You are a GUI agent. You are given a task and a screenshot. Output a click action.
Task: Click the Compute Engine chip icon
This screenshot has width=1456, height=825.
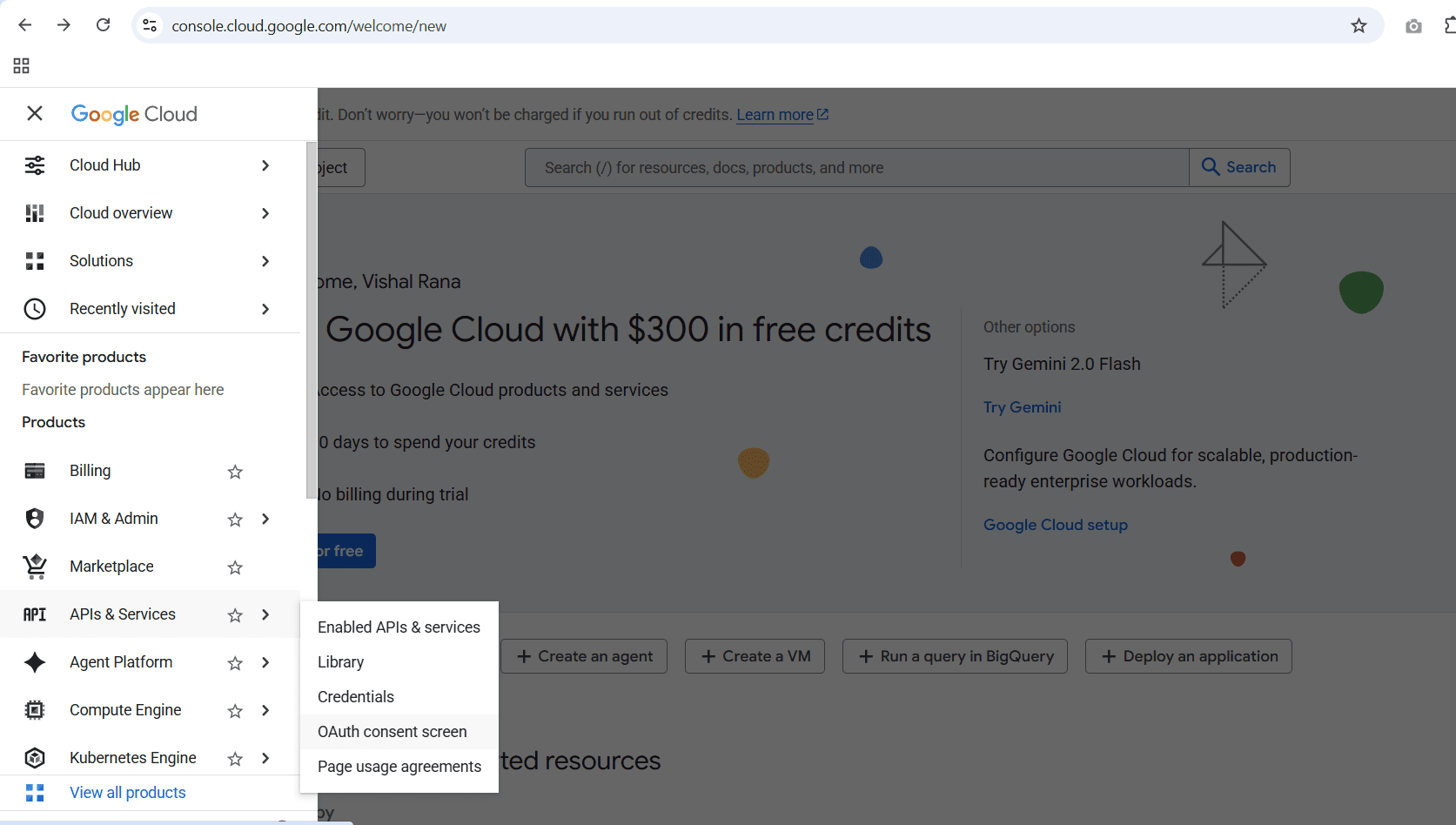pyautogui.click(x=35, y=710)
